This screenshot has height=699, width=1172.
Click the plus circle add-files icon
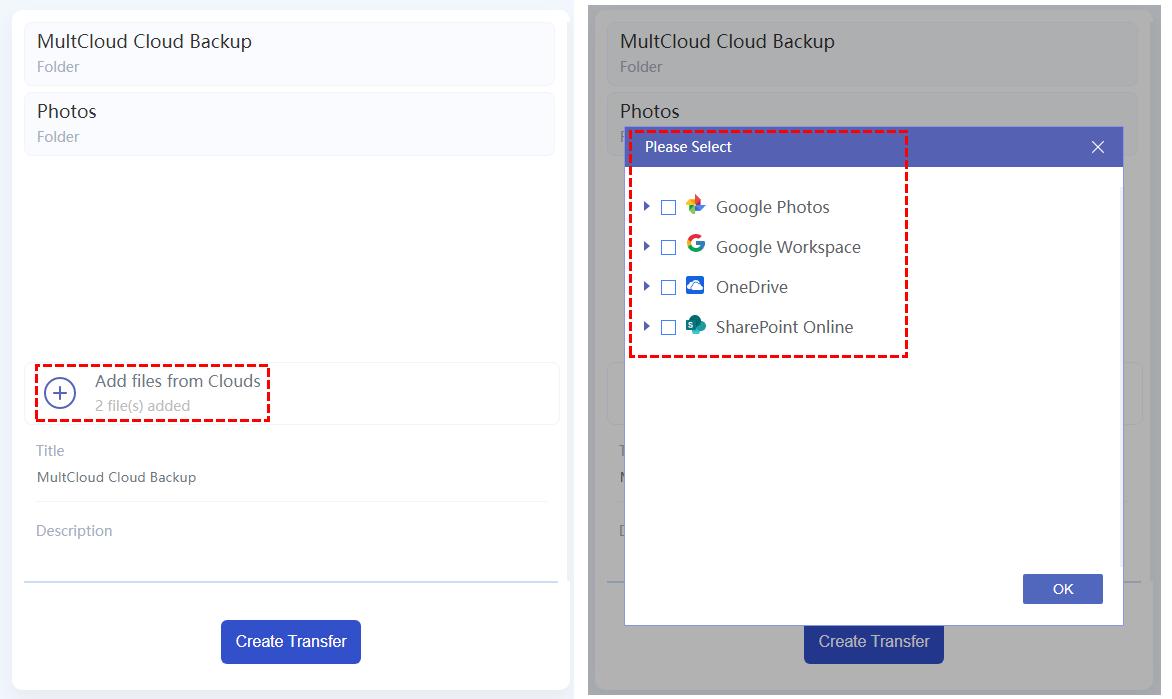click(x=60, y=393)
